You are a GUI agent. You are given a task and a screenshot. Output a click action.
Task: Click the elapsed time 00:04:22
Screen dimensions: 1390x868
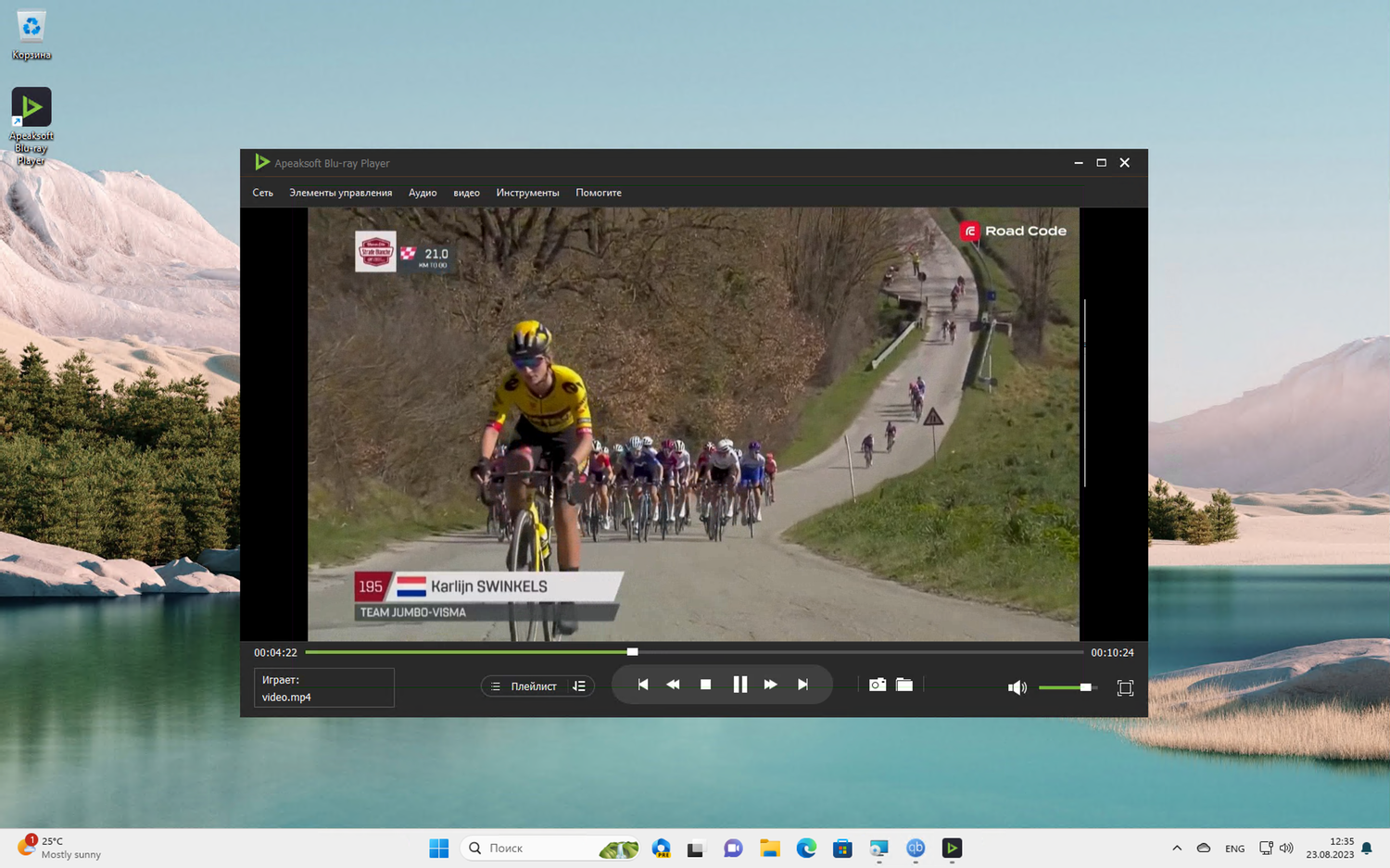(275, 652)
